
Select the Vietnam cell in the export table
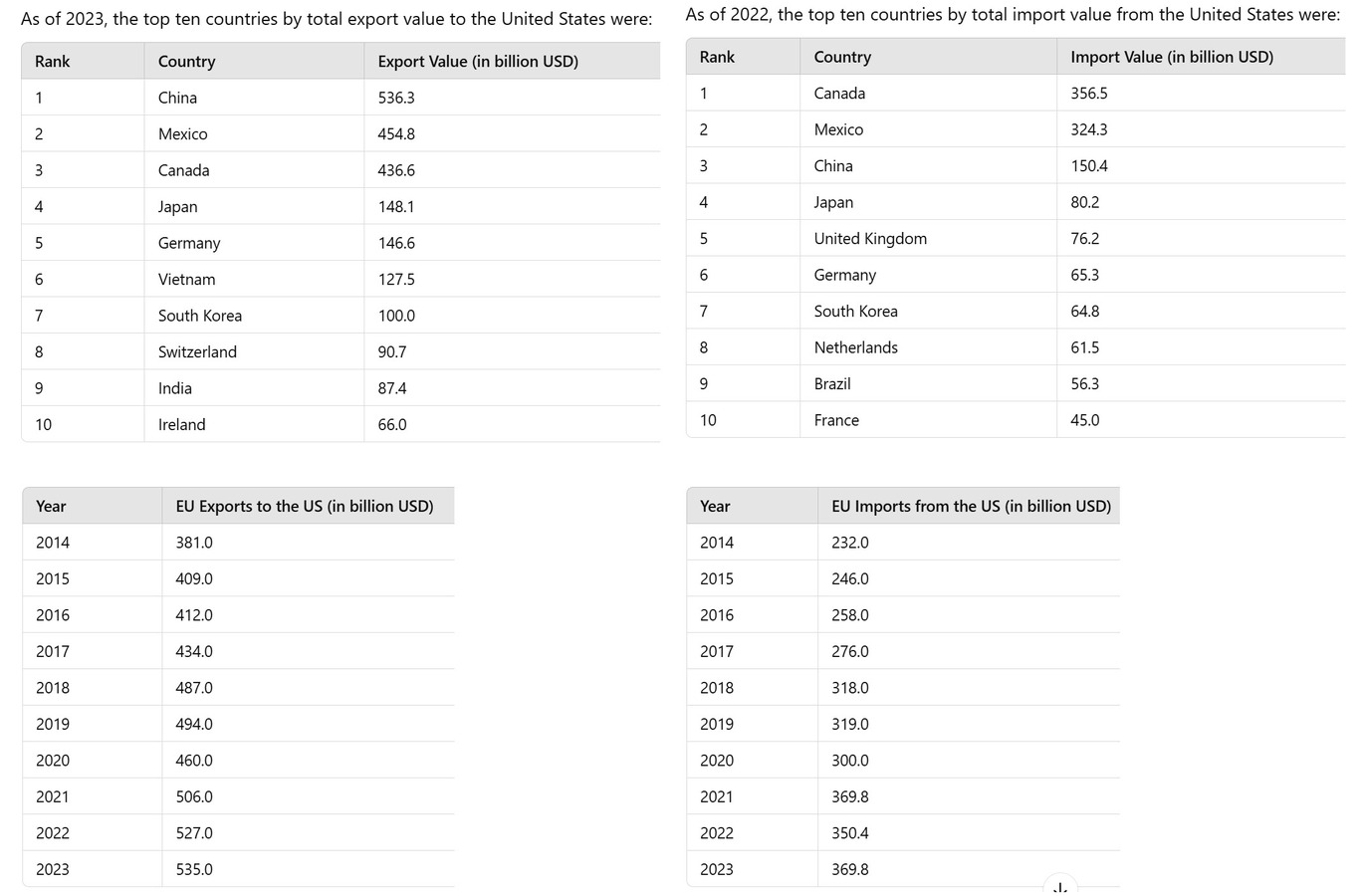pyautogui.click(x=187, y=280)
